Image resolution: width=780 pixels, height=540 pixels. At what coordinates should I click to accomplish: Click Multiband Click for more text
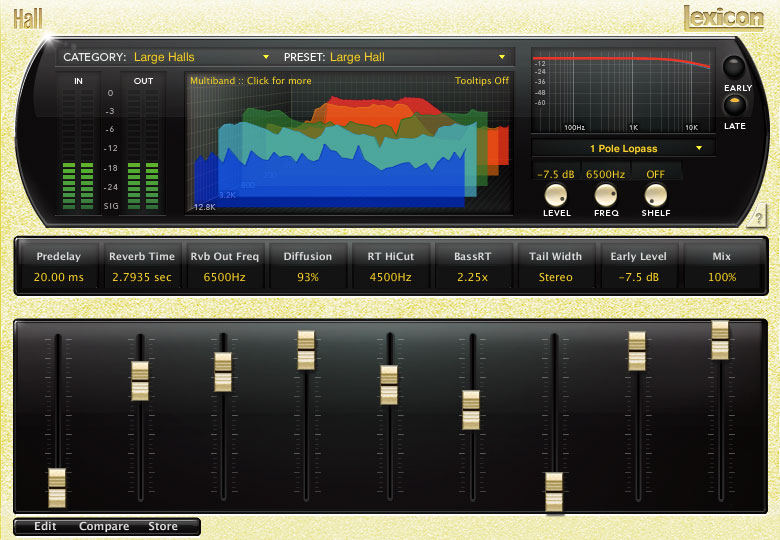(251, 81)
